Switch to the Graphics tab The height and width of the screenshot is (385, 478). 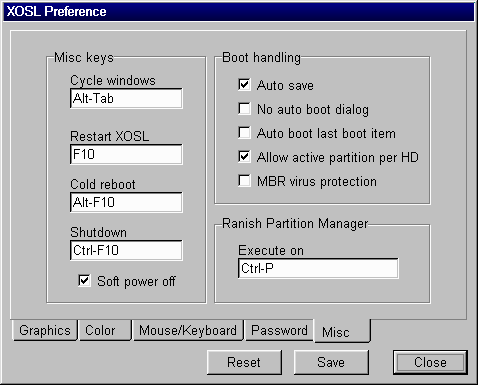(x=45, y=330)
